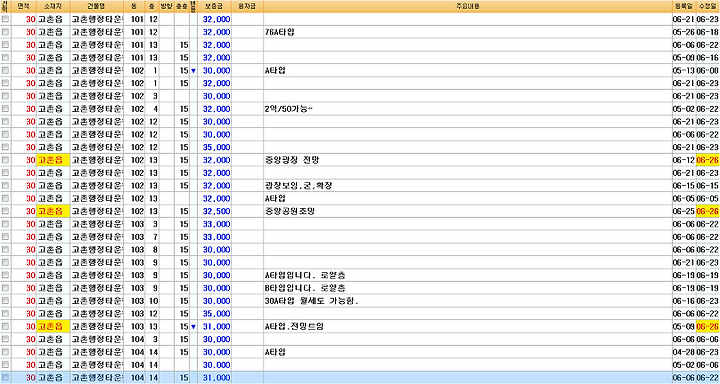Tick the checkbox for the 30A타입 월세도 가능함 row
720x384 pixels.
[5, 301]
